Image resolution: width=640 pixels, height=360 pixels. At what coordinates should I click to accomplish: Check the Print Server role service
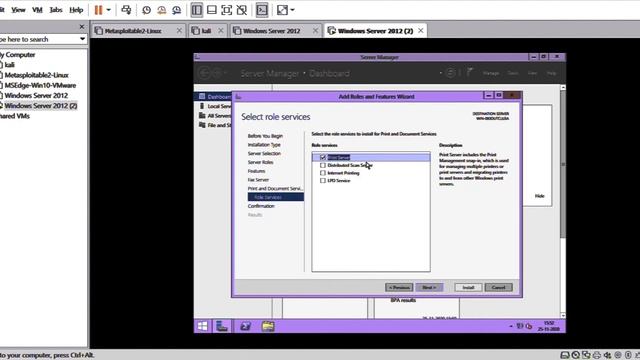click(x=323, y=157)
